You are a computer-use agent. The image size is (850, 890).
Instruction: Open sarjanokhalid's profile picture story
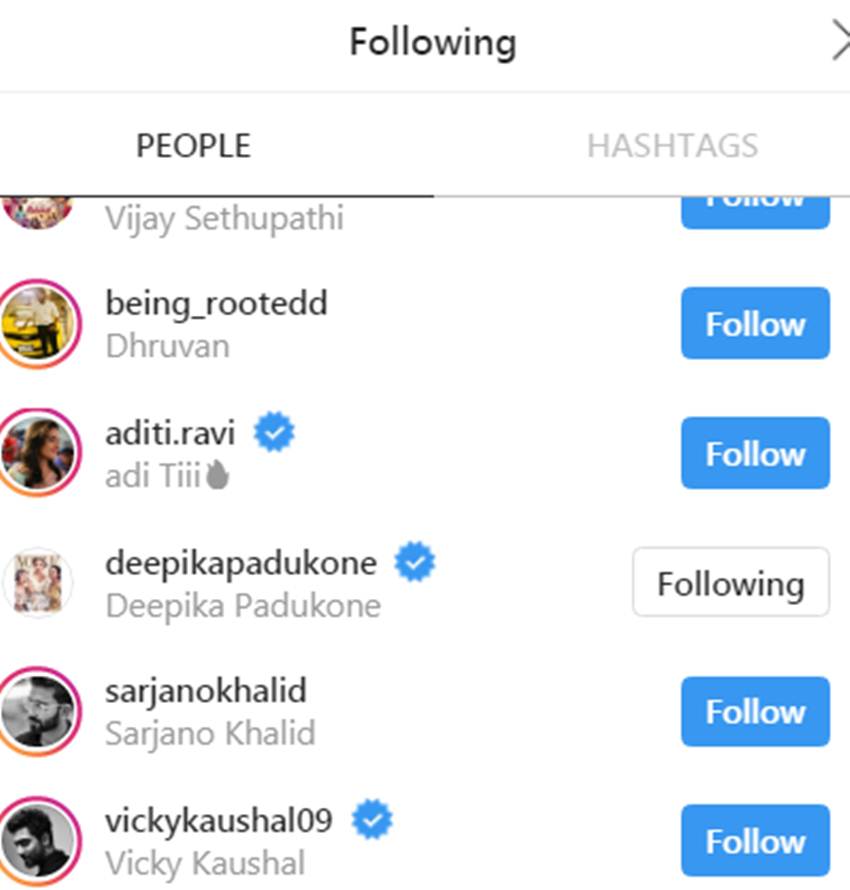tap(39, 712)
